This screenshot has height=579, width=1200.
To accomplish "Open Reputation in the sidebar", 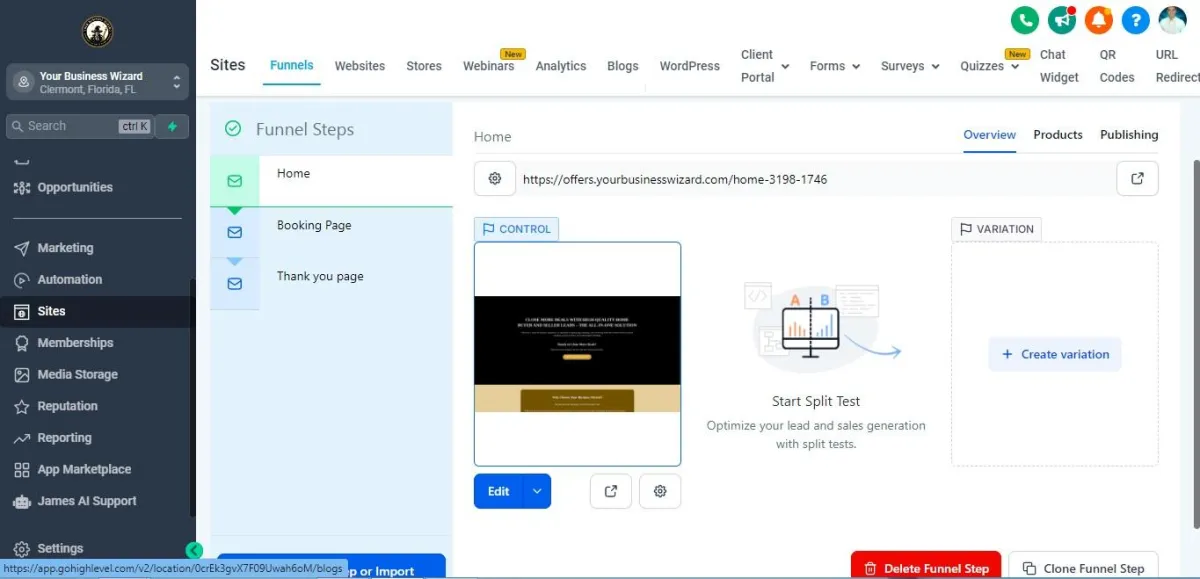I will coord(67,406).
